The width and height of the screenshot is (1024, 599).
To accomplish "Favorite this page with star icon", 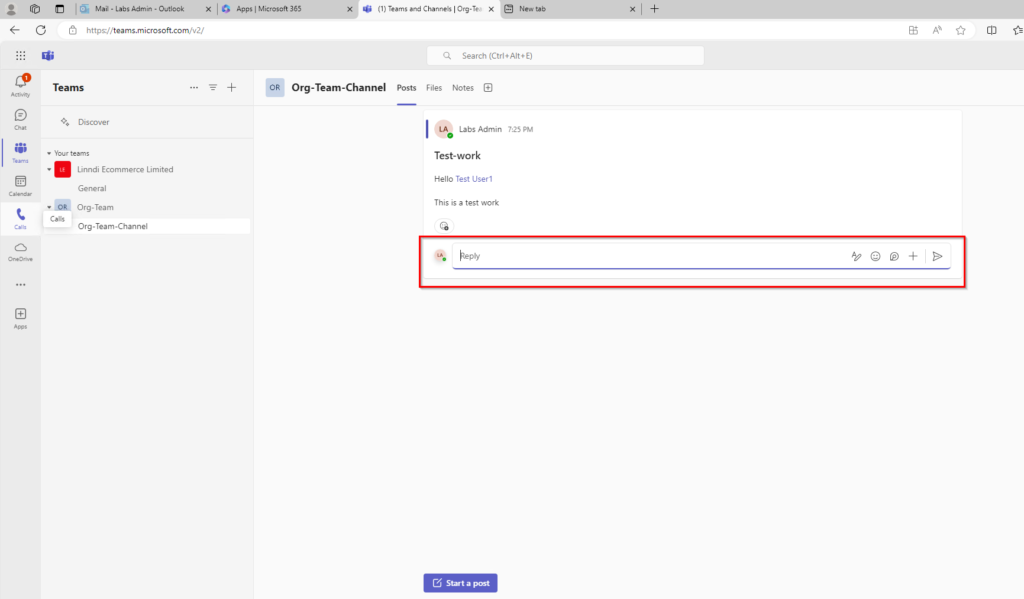I will 961,30.
